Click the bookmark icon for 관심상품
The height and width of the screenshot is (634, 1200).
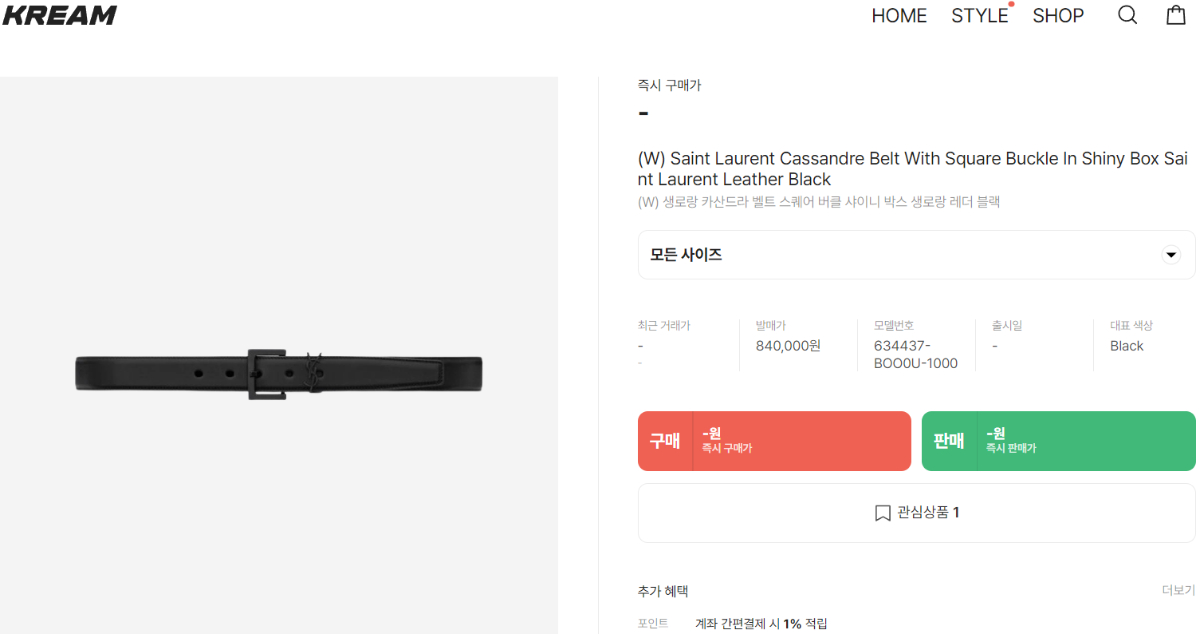point(882,513)
